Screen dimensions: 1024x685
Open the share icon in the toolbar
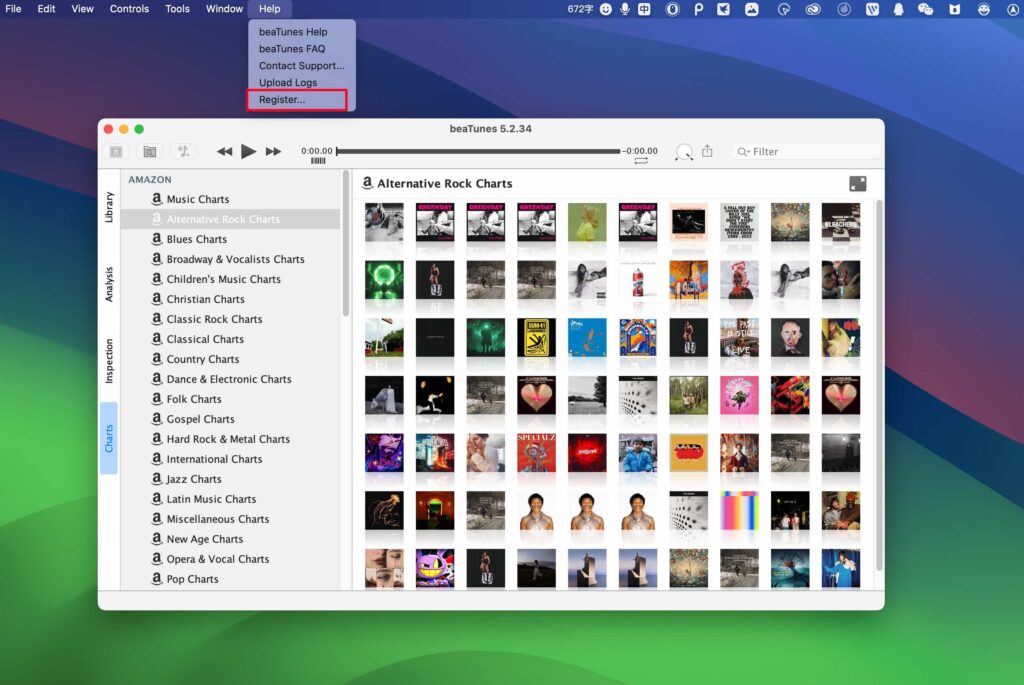coord(708,151)
